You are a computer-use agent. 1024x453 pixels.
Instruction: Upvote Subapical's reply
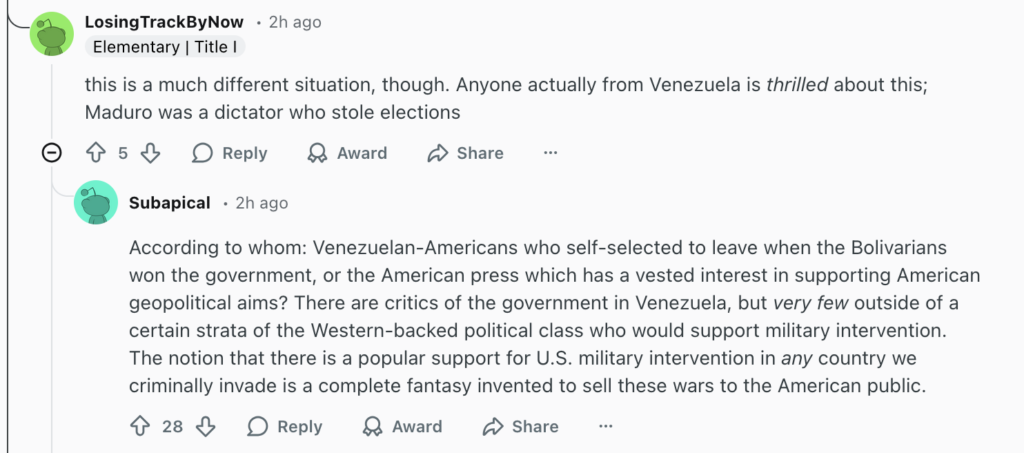point(140,427)
